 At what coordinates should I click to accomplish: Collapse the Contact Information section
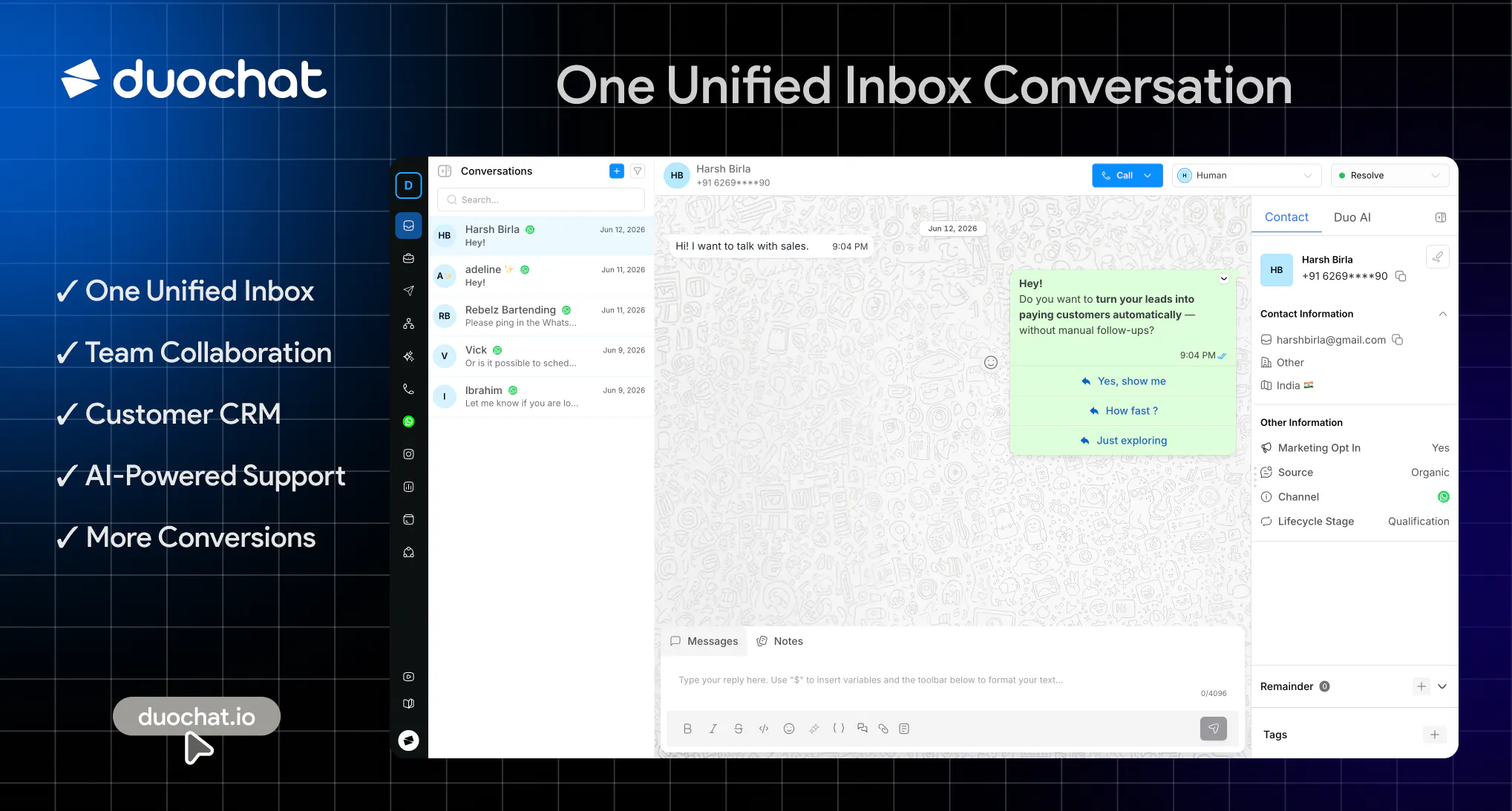(1442, 314)
